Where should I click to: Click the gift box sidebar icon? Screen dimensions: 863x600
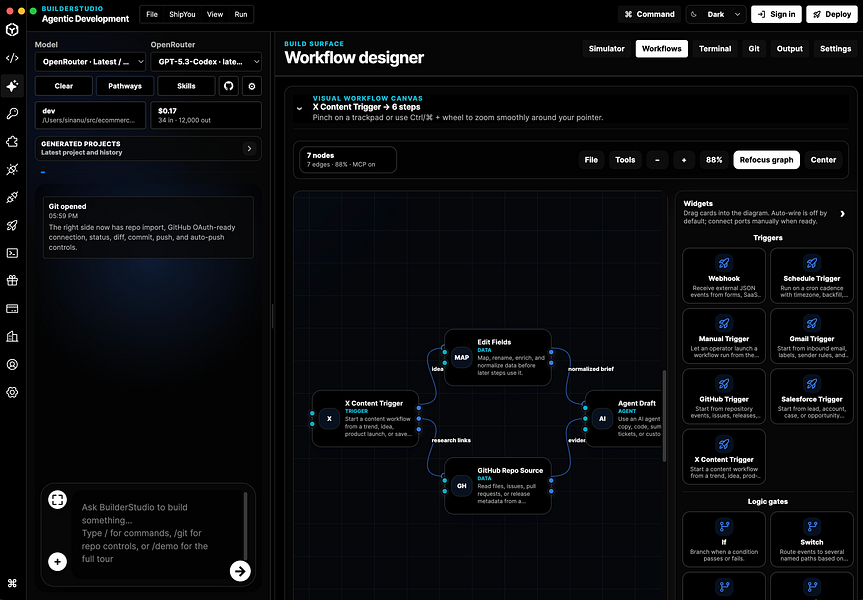(12, 281)
